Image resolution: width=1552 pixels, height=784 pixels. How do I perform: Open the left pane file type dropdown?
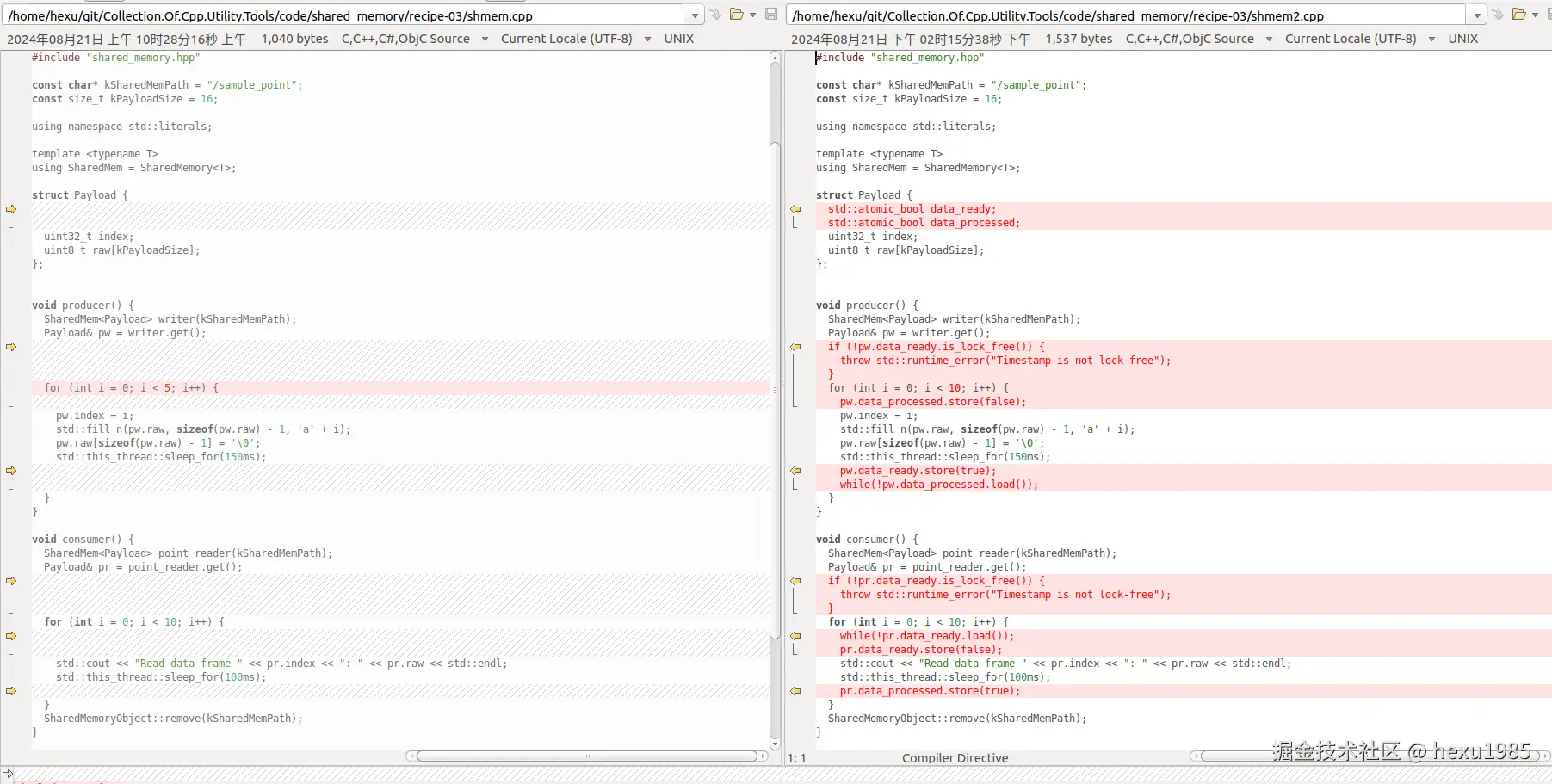coord(485,39)
